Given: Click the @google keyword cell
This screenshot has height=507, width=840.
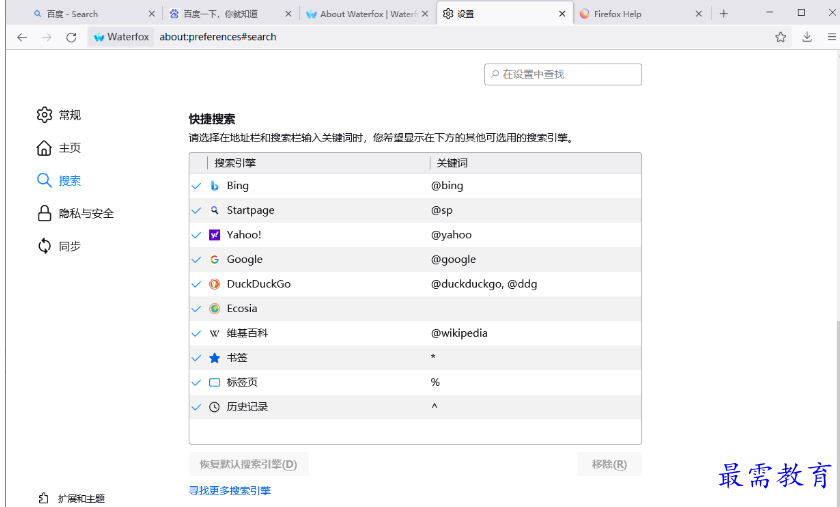Looking at the screenshot, I should (x=454, y=259).
